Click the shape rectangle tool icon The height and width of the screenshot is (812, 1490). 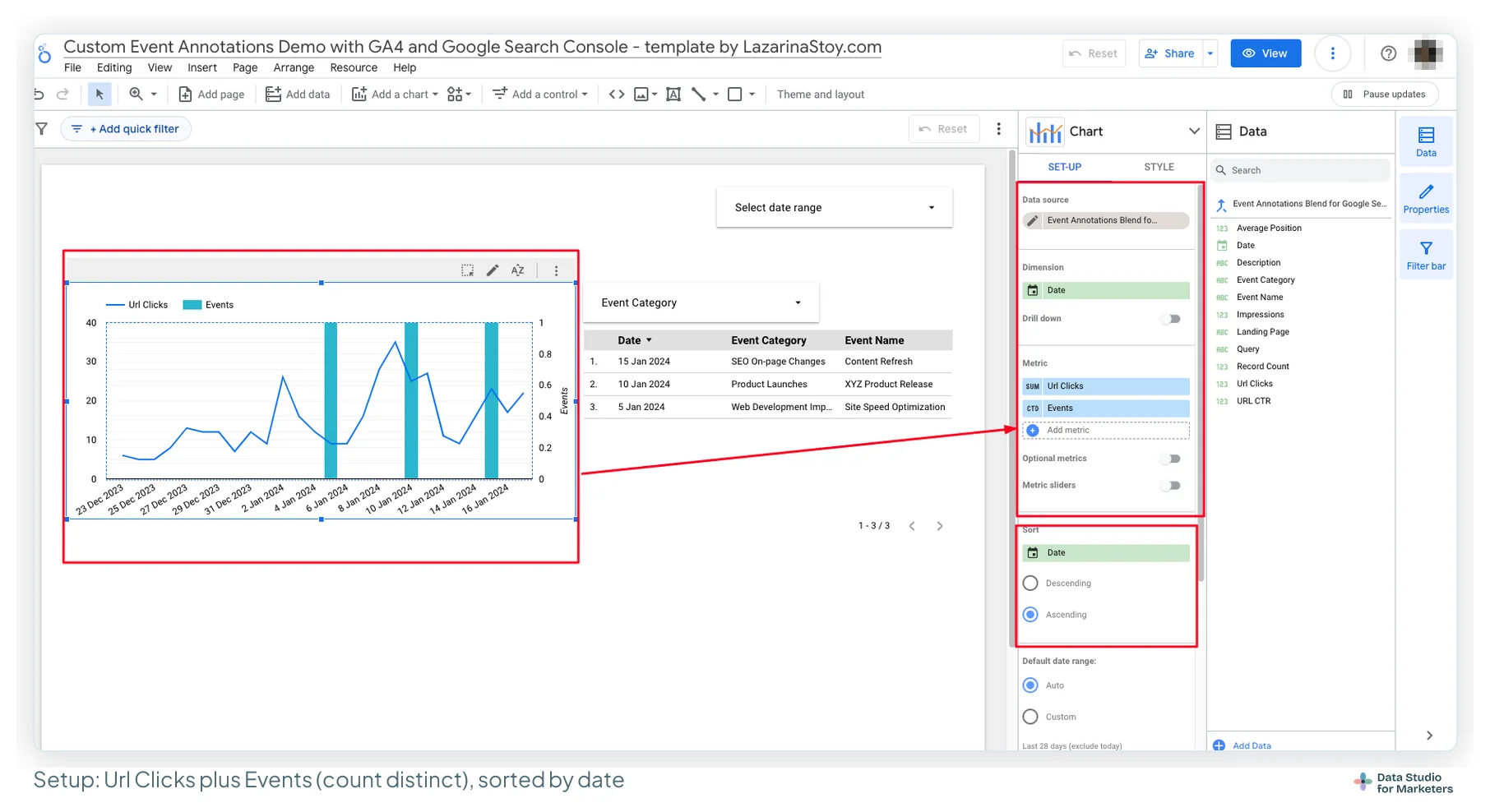pos(735,95)
